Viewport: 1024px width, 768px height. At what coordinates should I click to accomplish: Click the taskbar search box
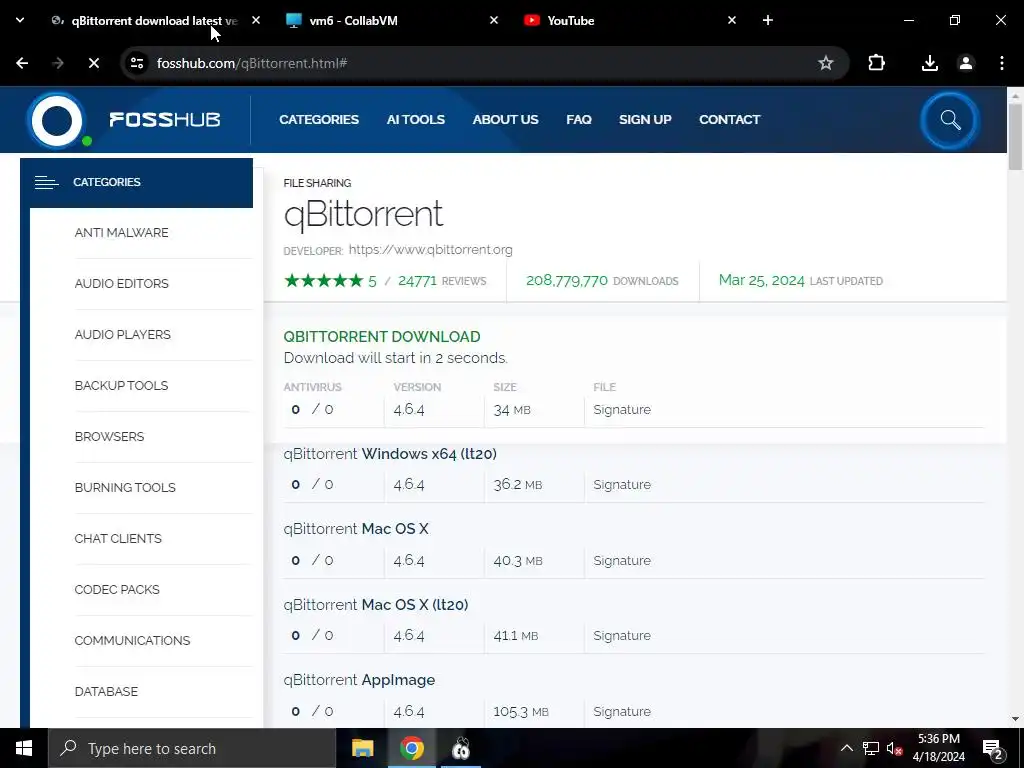pos(191,748)
